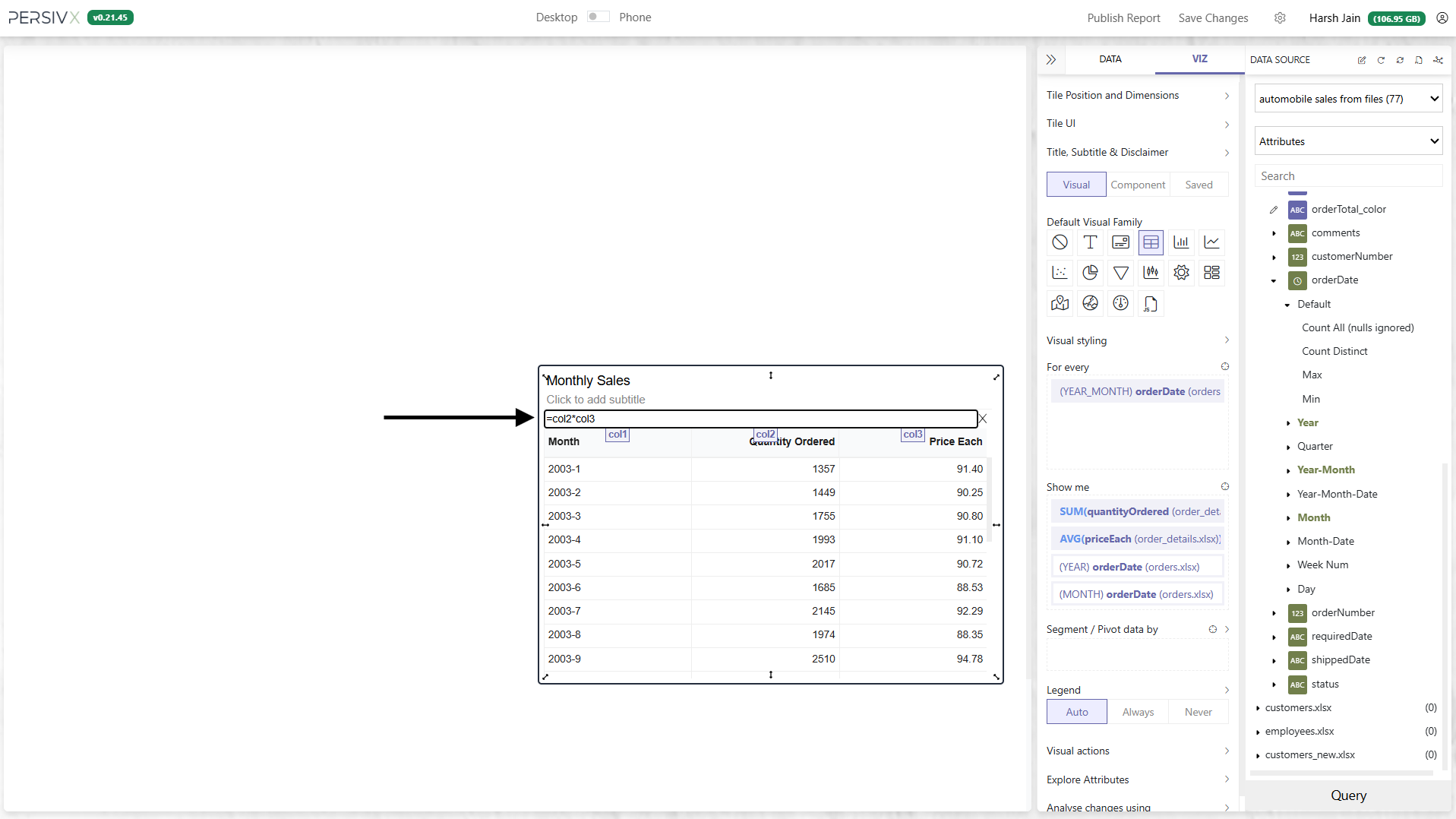Select the pie chart visual type
1456x819 pixels.
coord(1090,273)
